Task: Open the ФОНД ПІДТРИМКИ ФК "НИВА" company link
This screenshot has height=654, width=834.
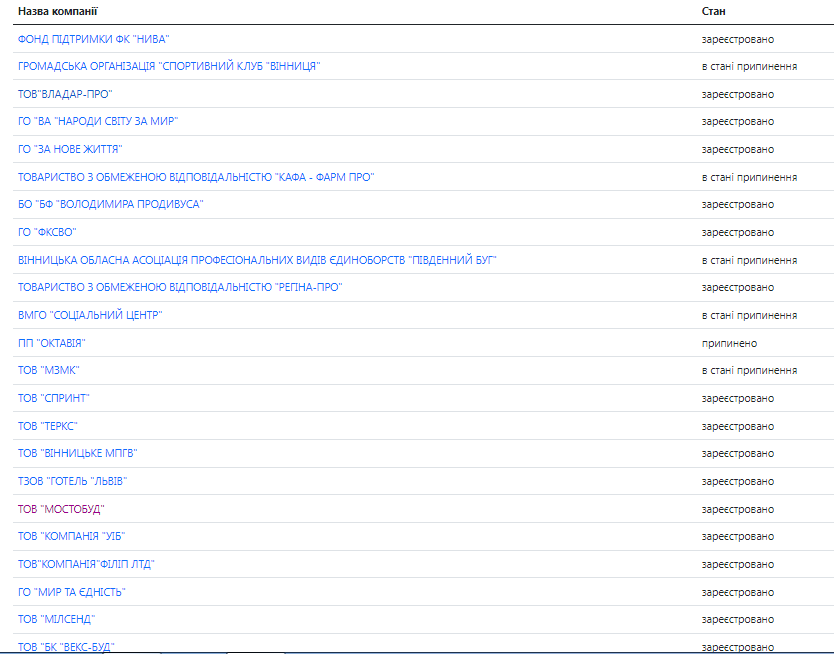Action: click(94, 39)
